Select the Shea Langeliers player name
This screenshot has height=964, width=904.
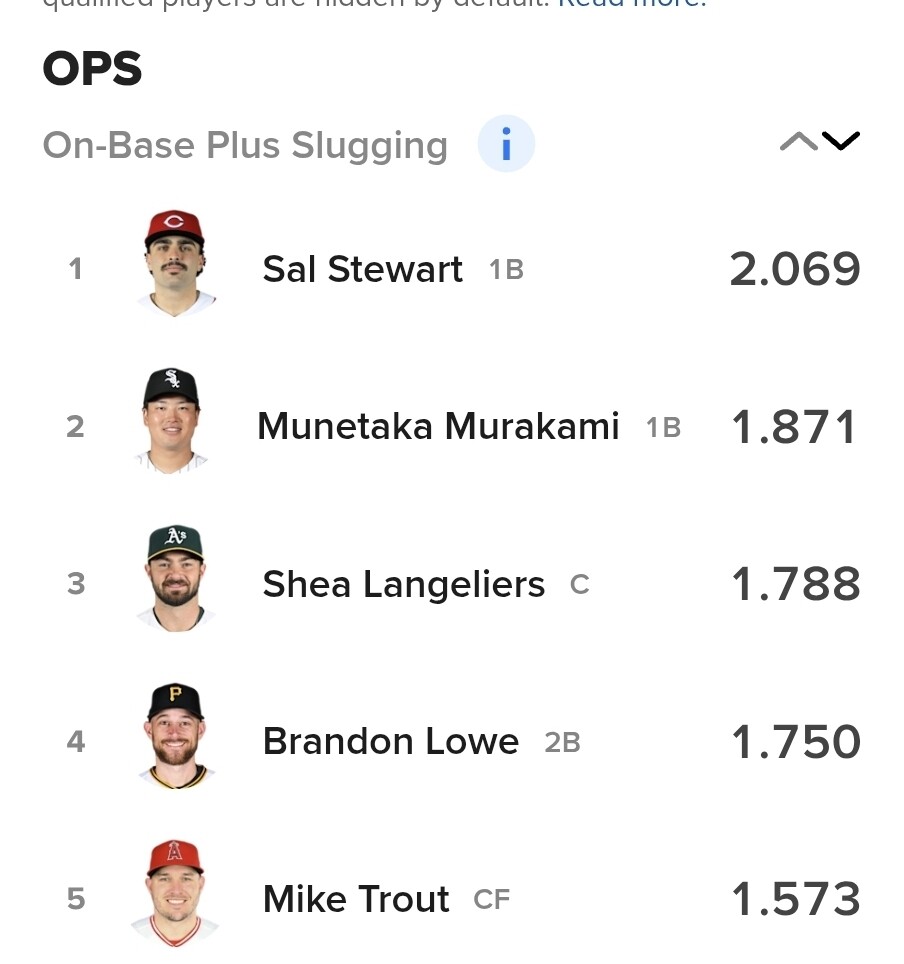(x=403, y=584)
